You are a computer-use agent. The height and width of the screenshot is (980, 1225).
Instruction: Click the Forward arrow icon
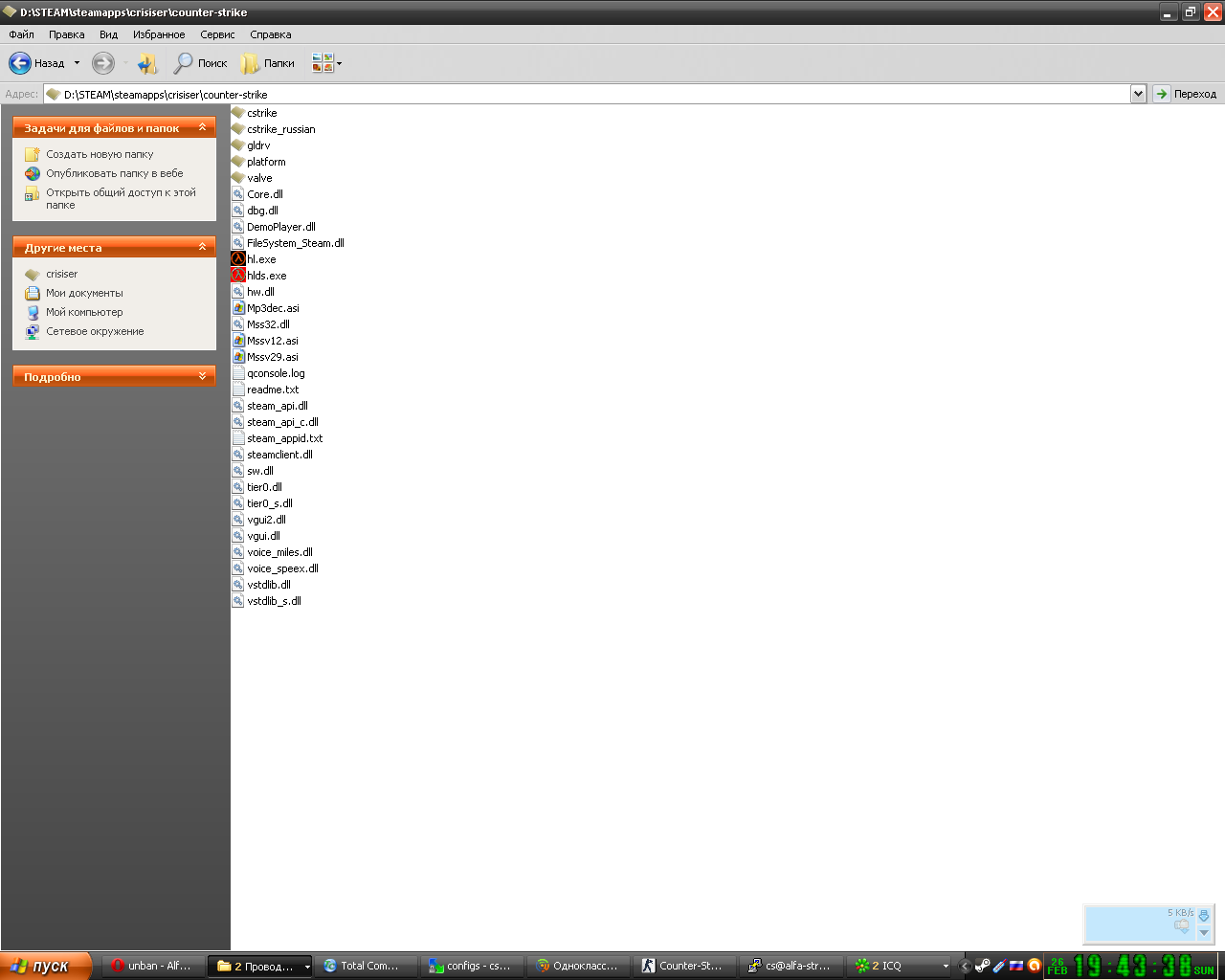[102, 63]
